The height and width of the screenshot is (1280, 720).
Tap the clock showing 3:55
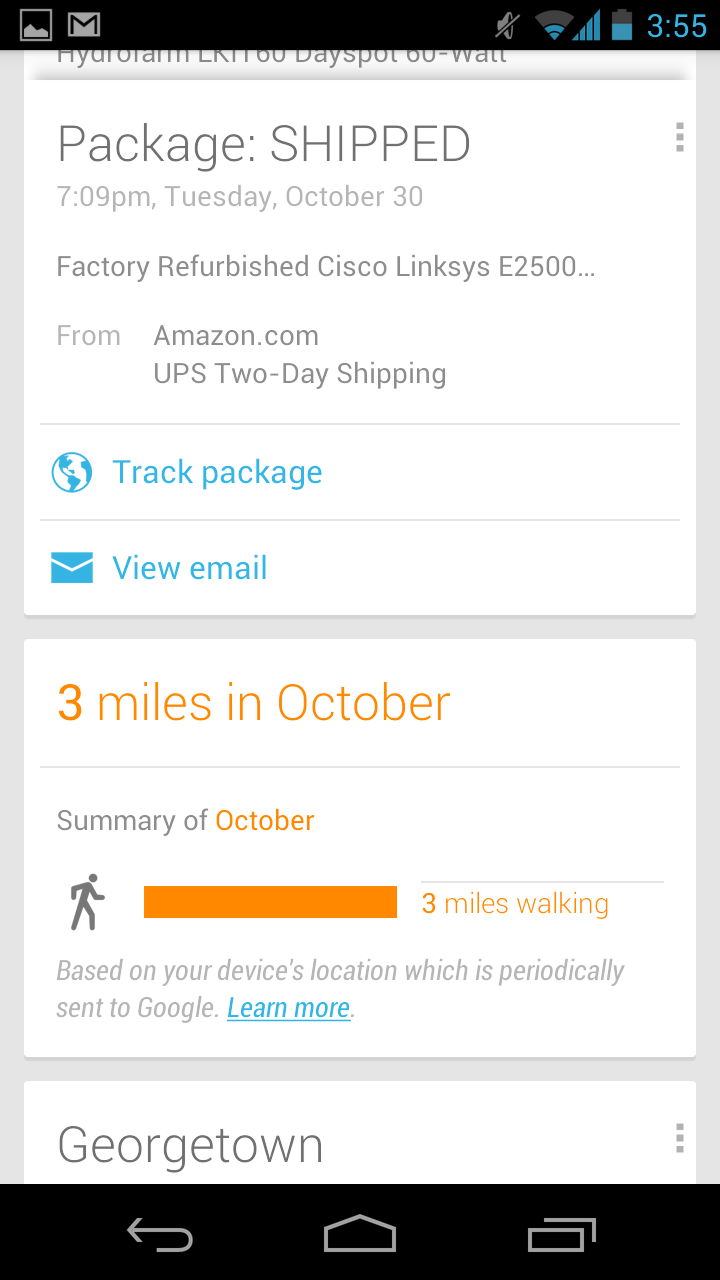click(676, 26)
